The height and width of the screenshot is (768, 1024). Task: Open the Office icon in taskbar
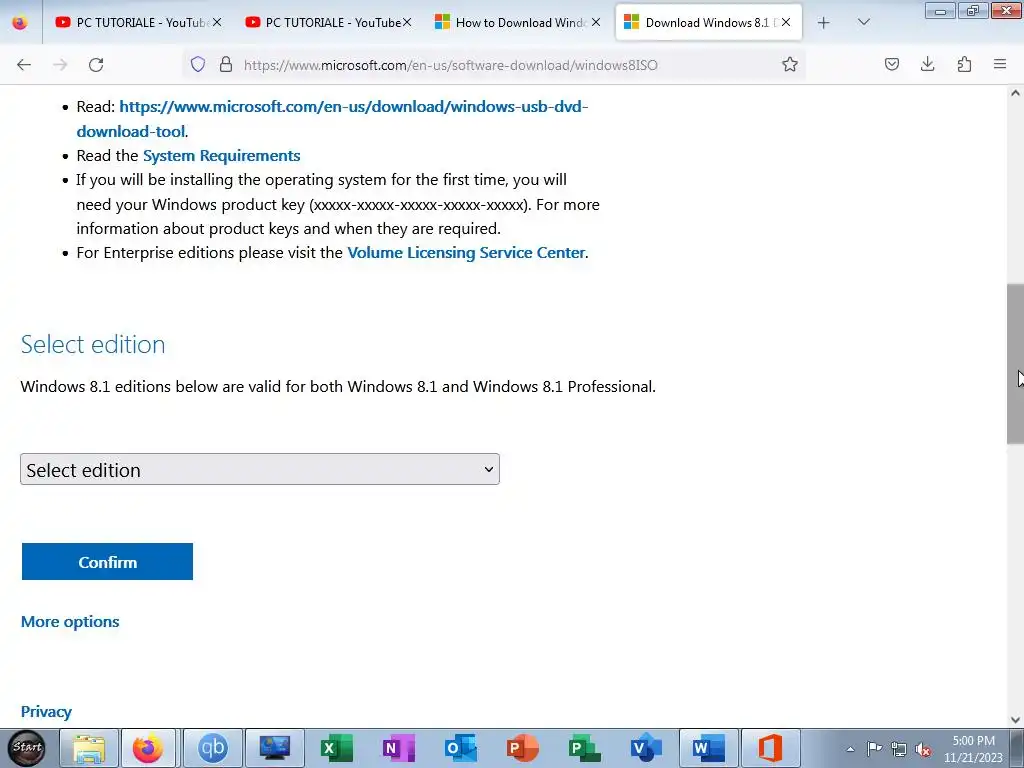tap(771, 748)
